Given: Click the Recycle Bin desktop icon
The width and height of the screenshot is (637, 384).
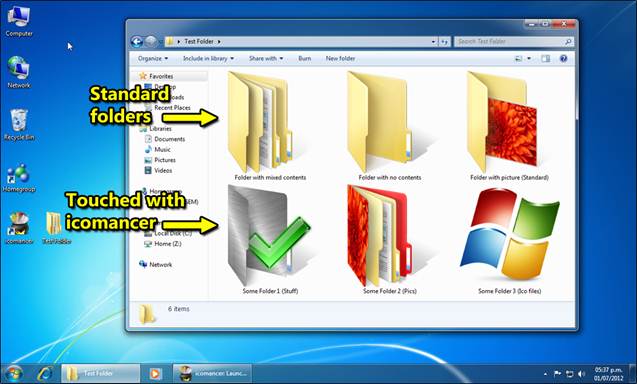Looking at the screenshot, I should [19, 124].
